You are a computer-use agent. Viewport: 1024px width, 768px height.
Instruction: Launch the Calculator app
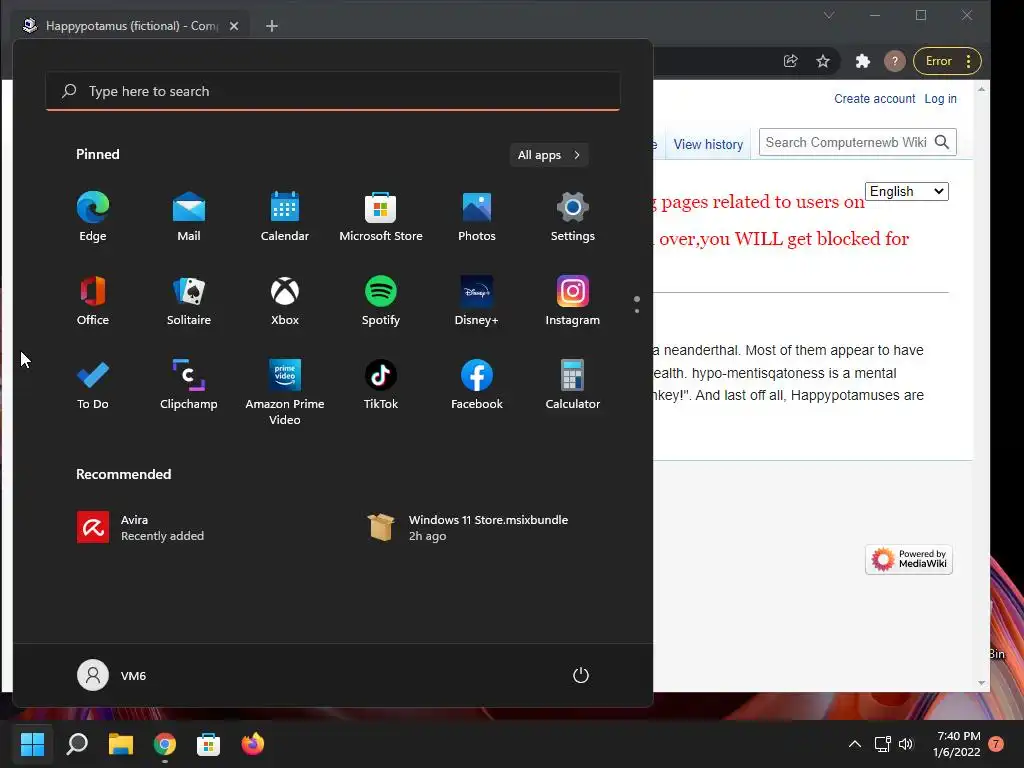[x=573, y=385]
